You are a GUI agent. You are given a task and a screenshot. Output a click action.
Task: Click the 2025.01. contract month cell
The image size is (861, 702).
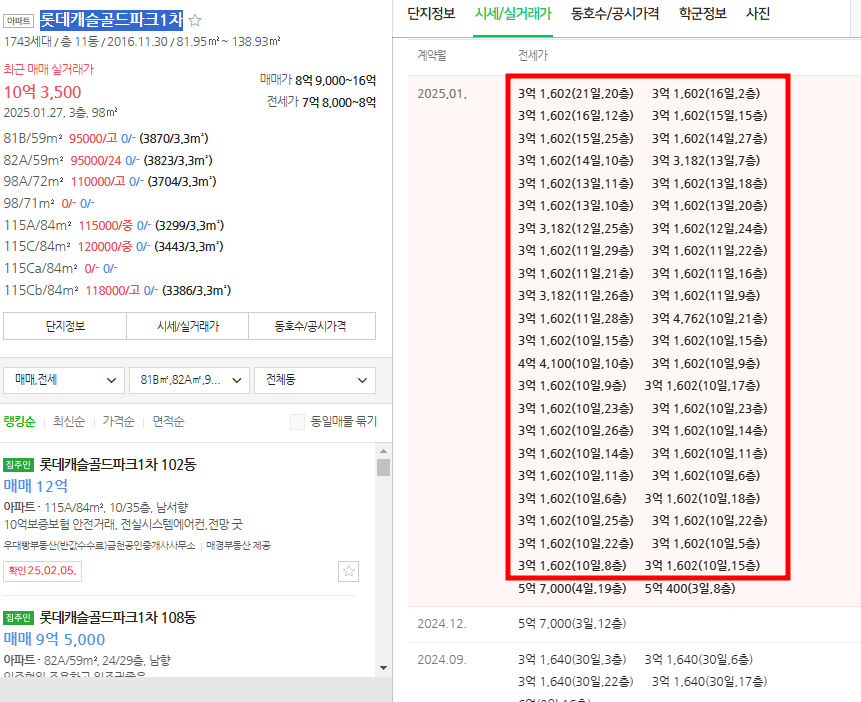[442, 94]
